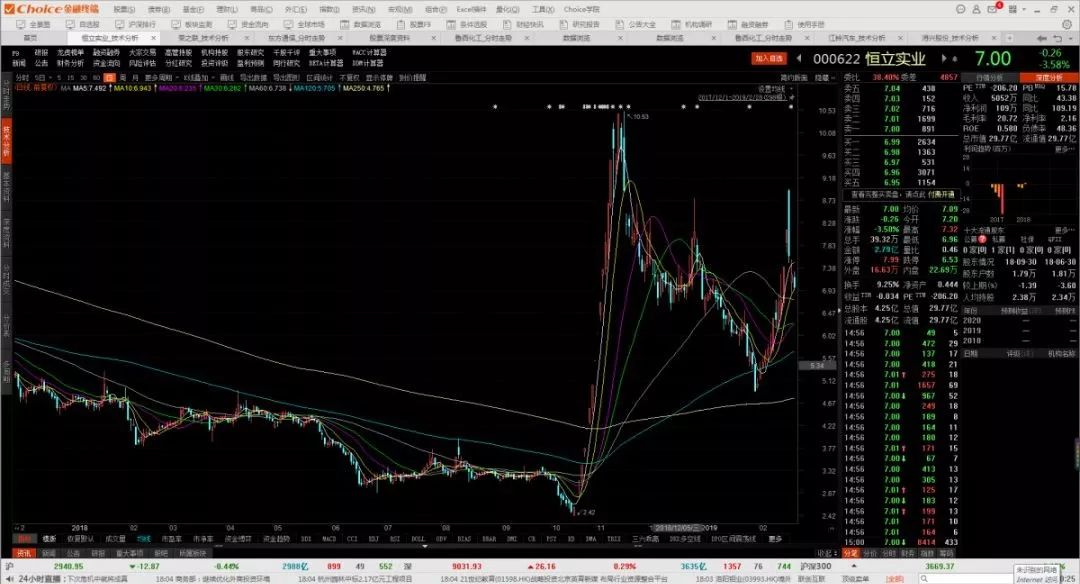Click the search magnifier in bottom bar
1080x584 pixels.
(925, 578)
